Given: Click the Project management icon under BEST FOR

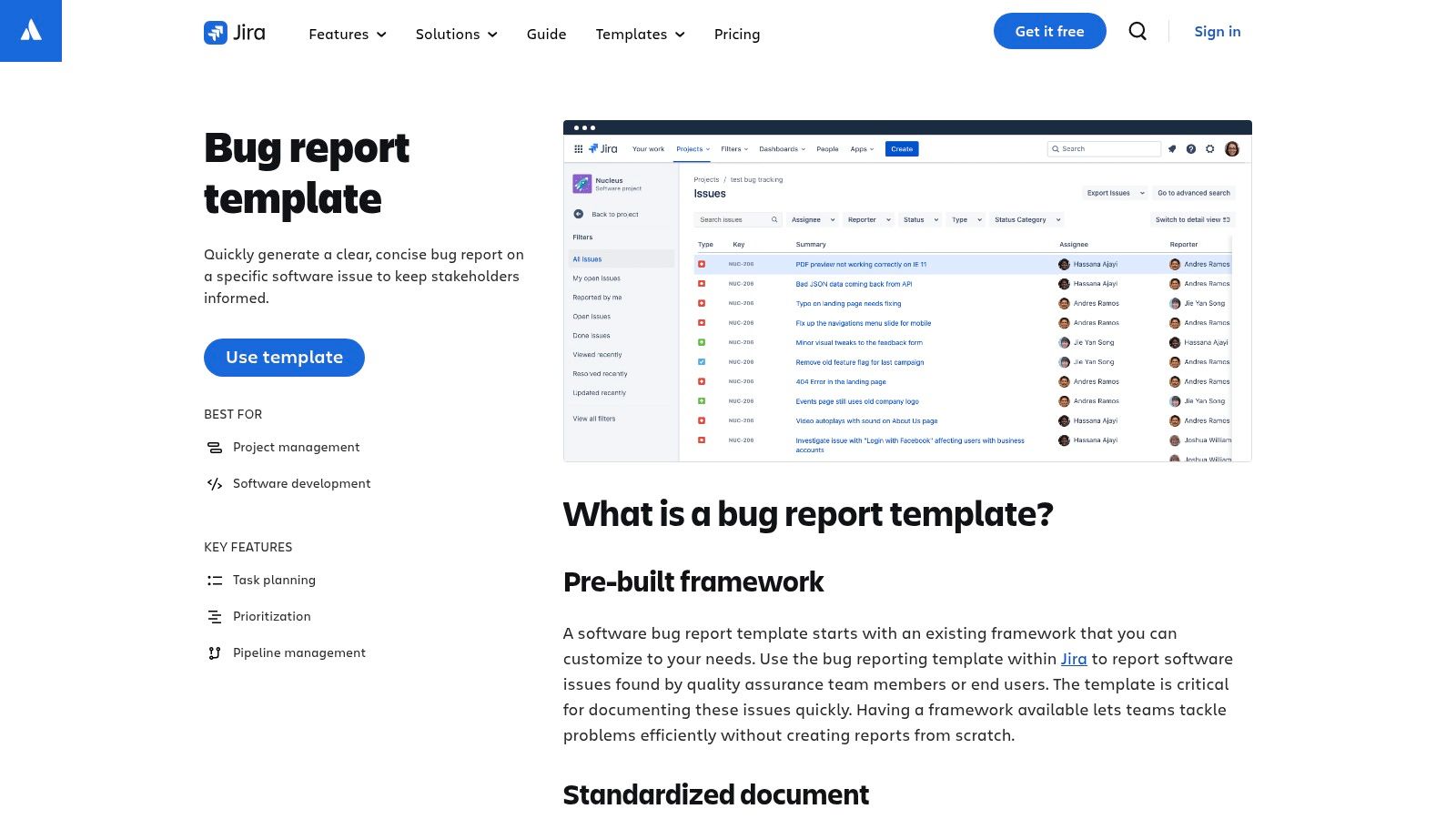Looking at the screenshot, I should 214,447.
